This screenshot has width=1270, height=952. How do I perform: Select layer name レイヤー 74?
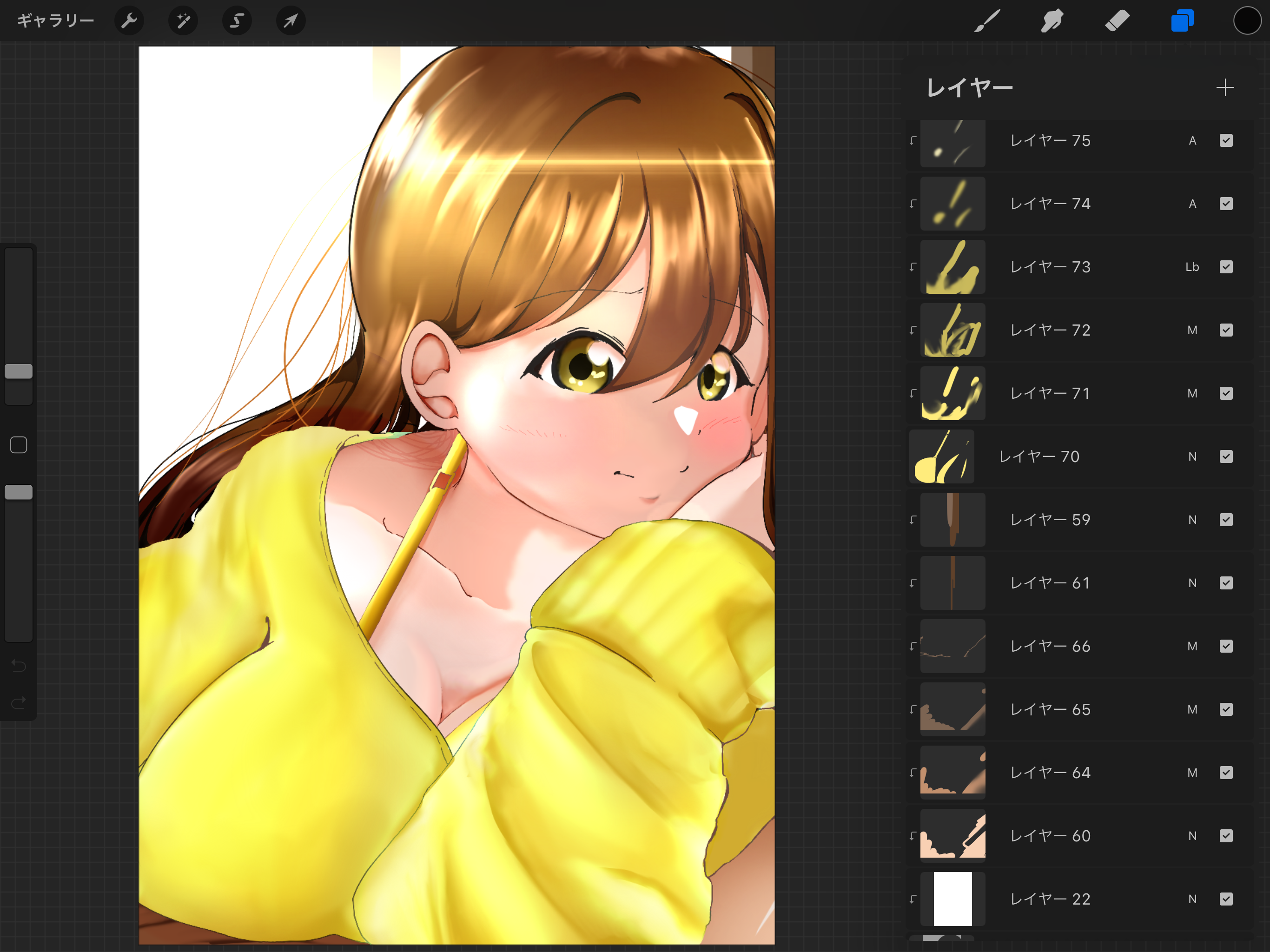[x=1050, y=204]
